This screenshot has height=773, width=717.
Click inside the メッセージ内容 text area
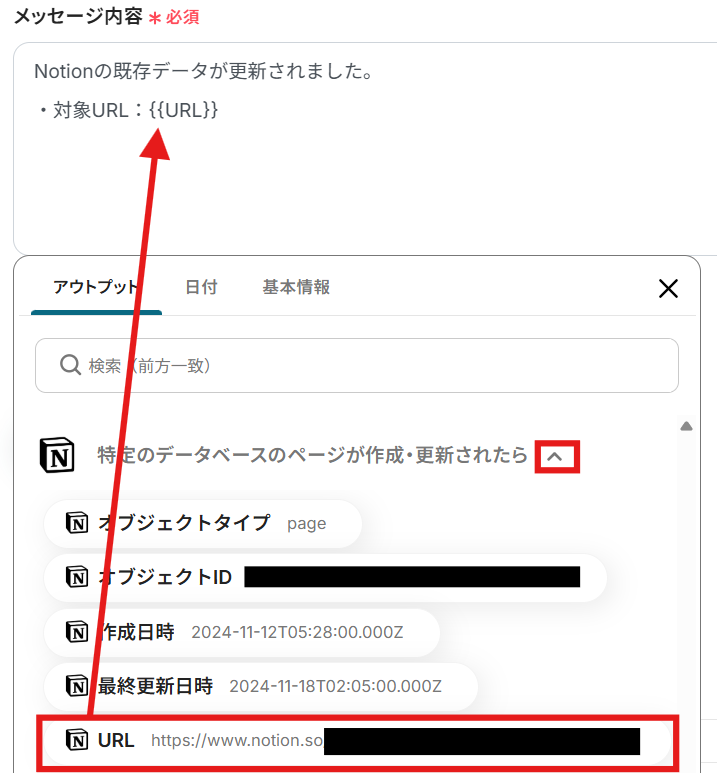point(365,149)
